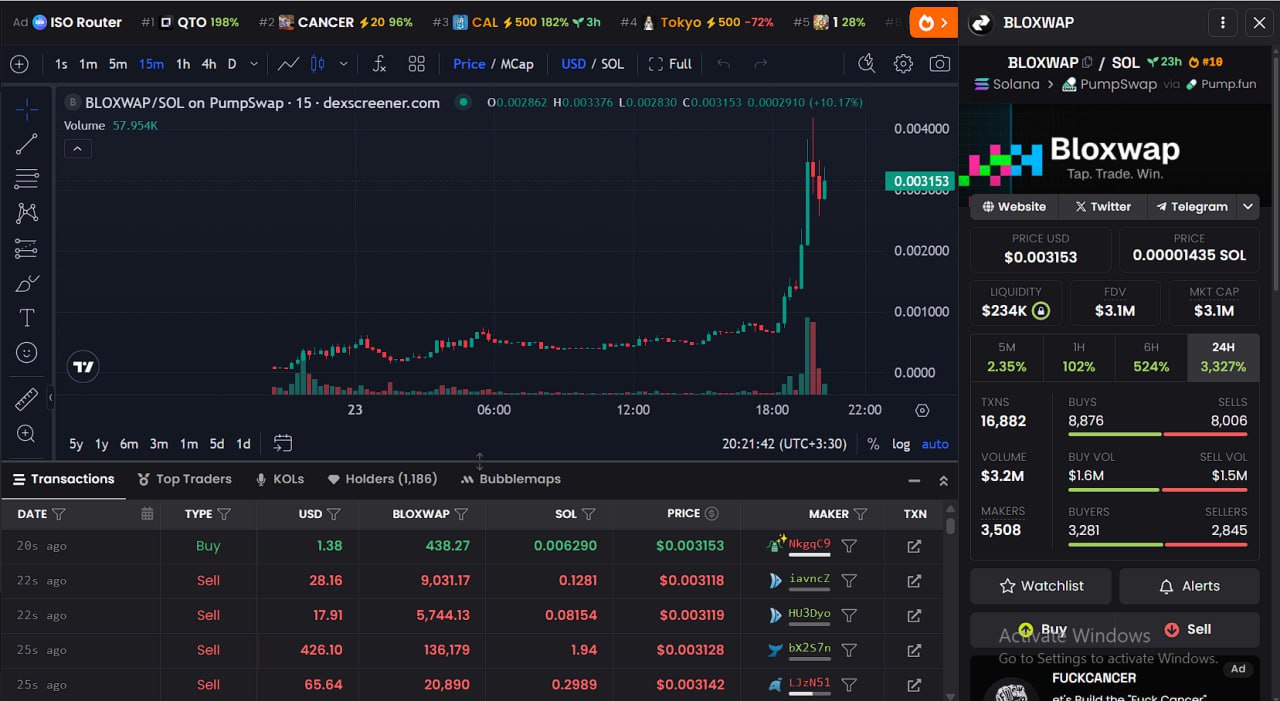The width and height of the screenshot is (1280, 701).
Task: Open chart settings gear
Action: 903,64
